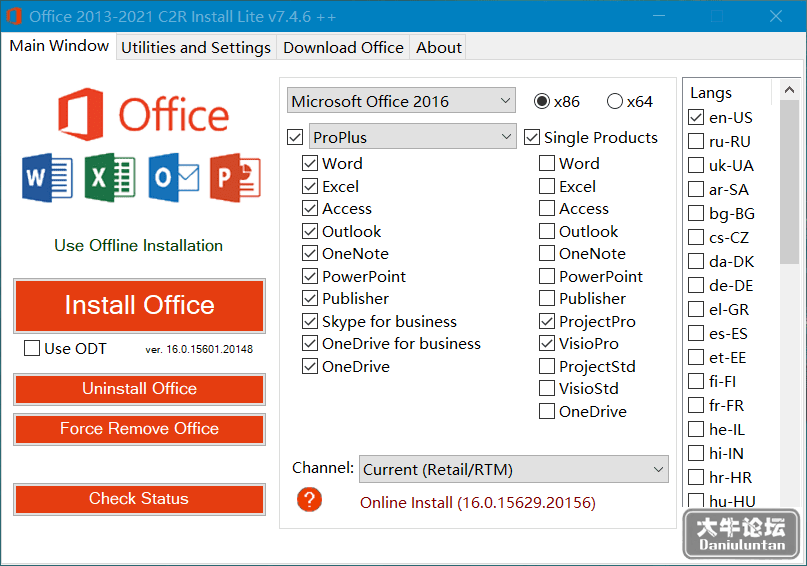The image size is (807, 566).
Task: Click the Use Offline Installation link
Action: [138, 245]
